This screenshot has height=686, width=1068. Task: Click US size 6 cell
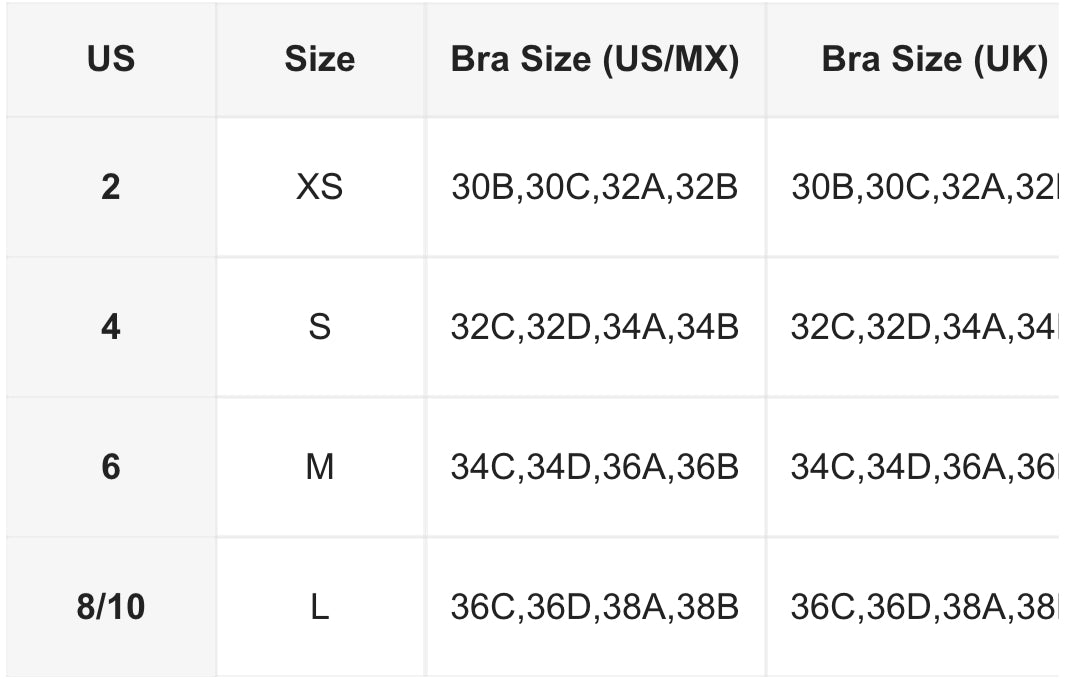click(110, 467)
